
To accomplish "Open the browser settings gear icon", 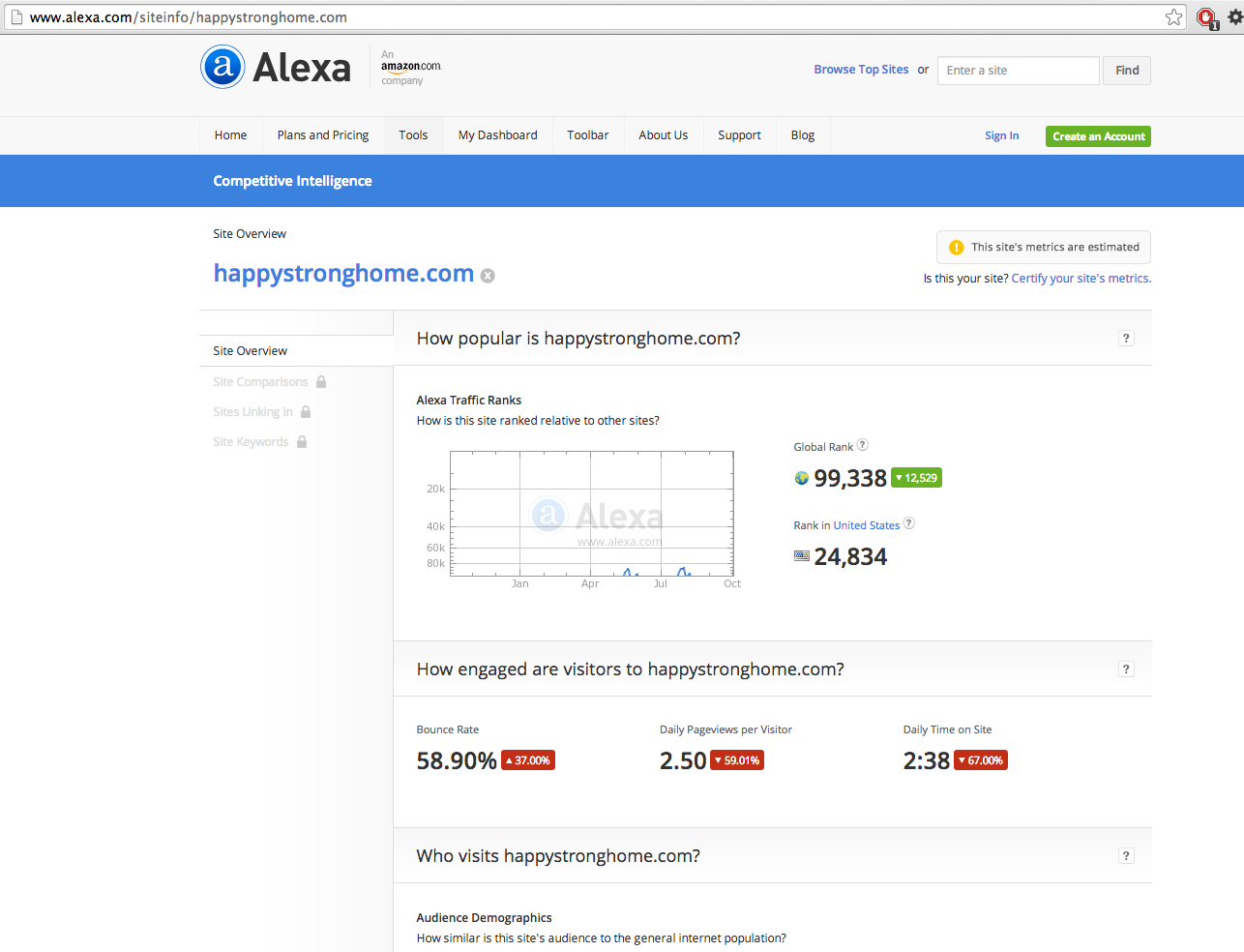I will (1234, 16).
